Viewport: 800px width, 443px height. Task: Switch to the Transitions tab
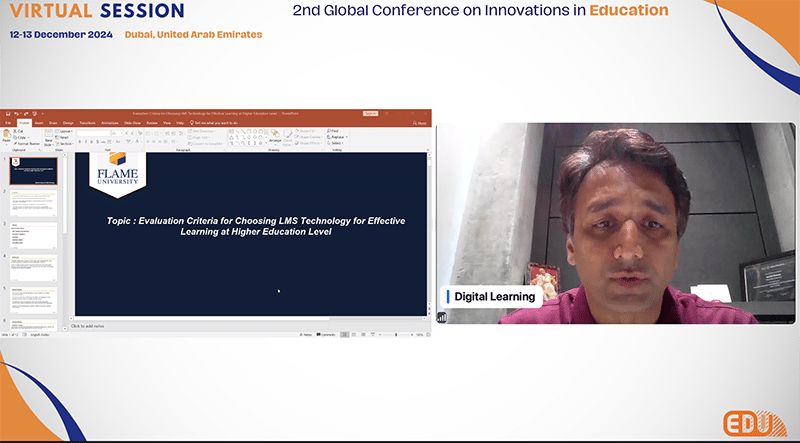point(87,123)
